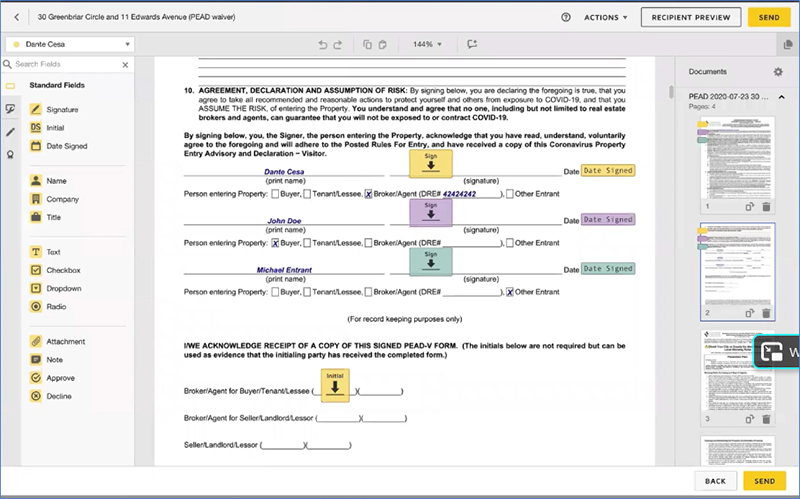The height and width of the screenshot is (499, 800).
Task: Select the stamp palette icon in sidebar
Action: [10, 155]
